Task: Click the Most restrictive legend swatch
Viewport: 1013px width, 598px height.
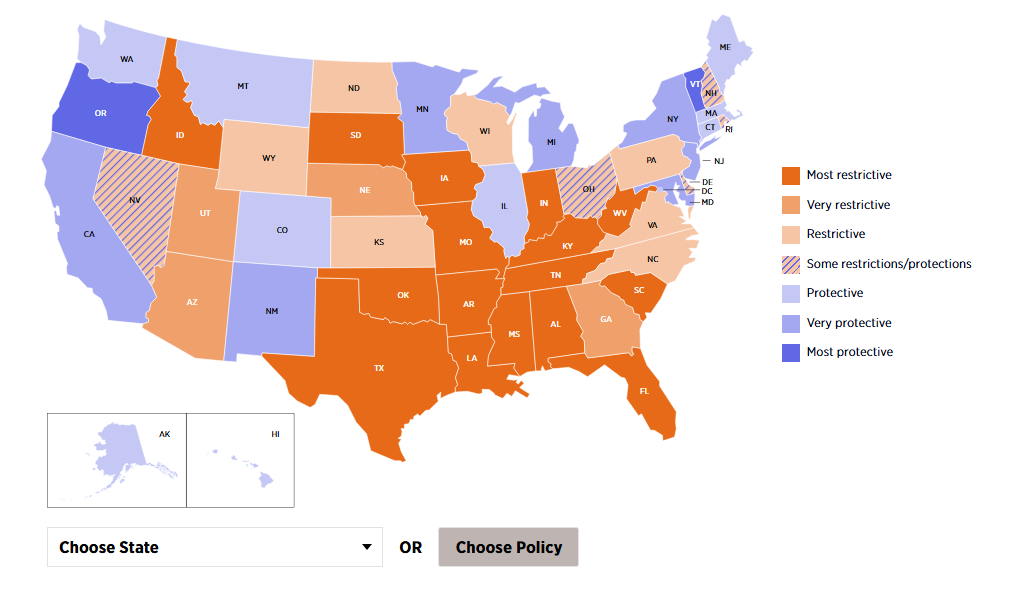Action: (x=791, y=175)
